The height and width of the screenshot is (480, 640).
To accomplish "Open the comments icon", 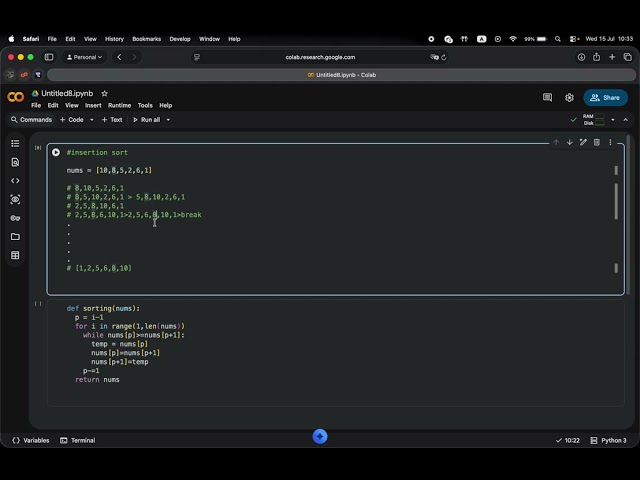I will pyautogui.click(x=547, y=98).
